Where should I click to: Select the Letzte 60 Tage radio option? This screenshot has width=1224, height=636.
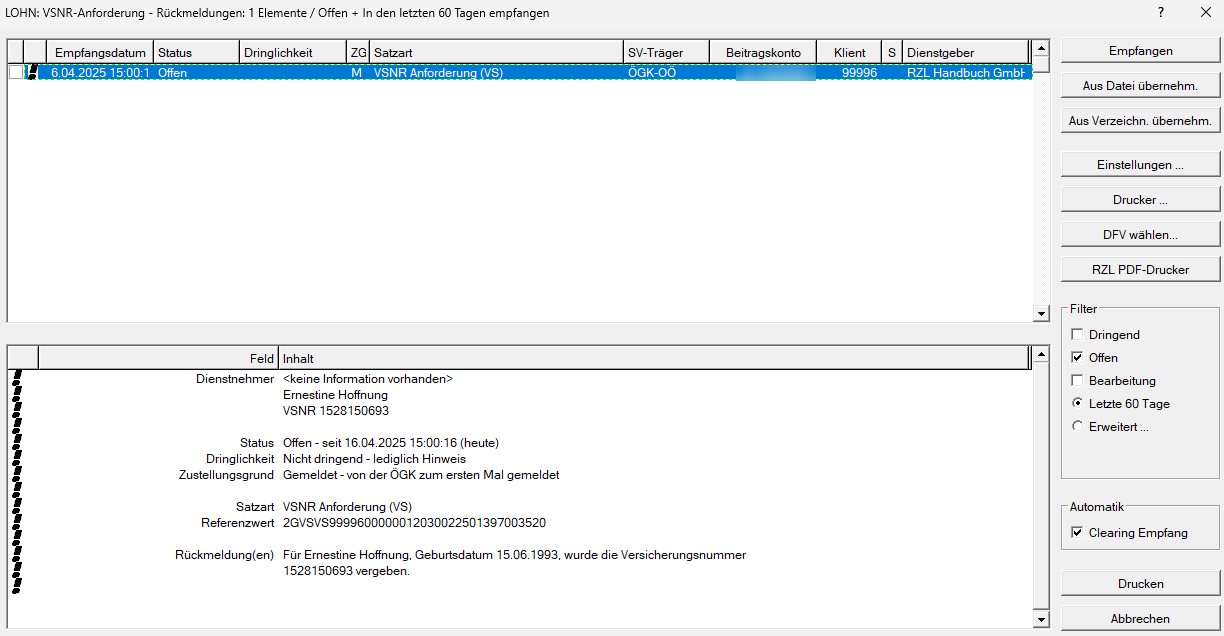(x=1077, y=404)
